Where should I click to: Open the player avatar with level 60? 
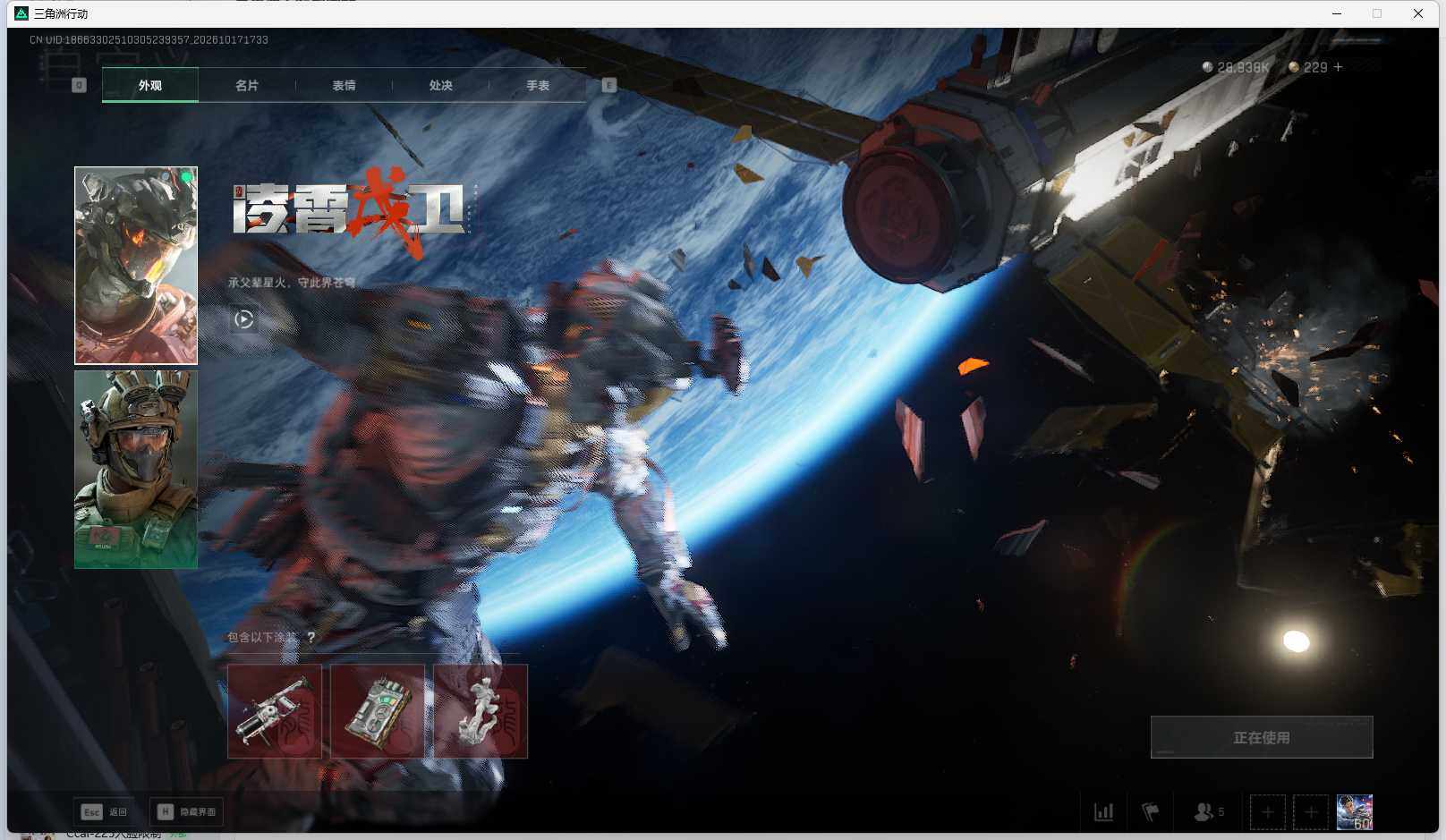click(x=1355, y=812)
